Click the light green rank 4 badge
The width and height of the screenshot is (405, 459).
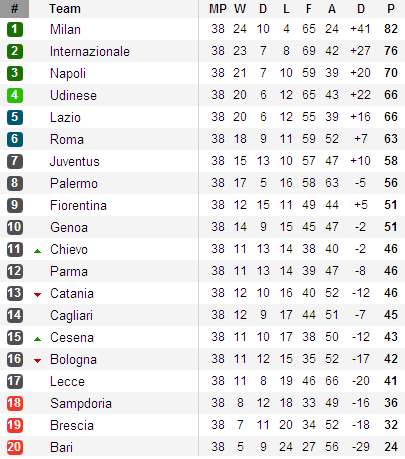click(15, 95)
